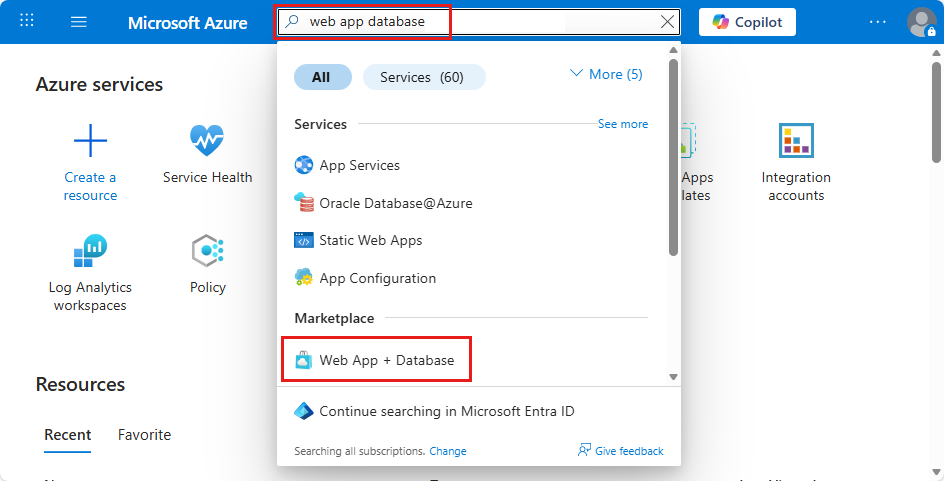Click the Web App + Database marketplace icon

point(304,360)
